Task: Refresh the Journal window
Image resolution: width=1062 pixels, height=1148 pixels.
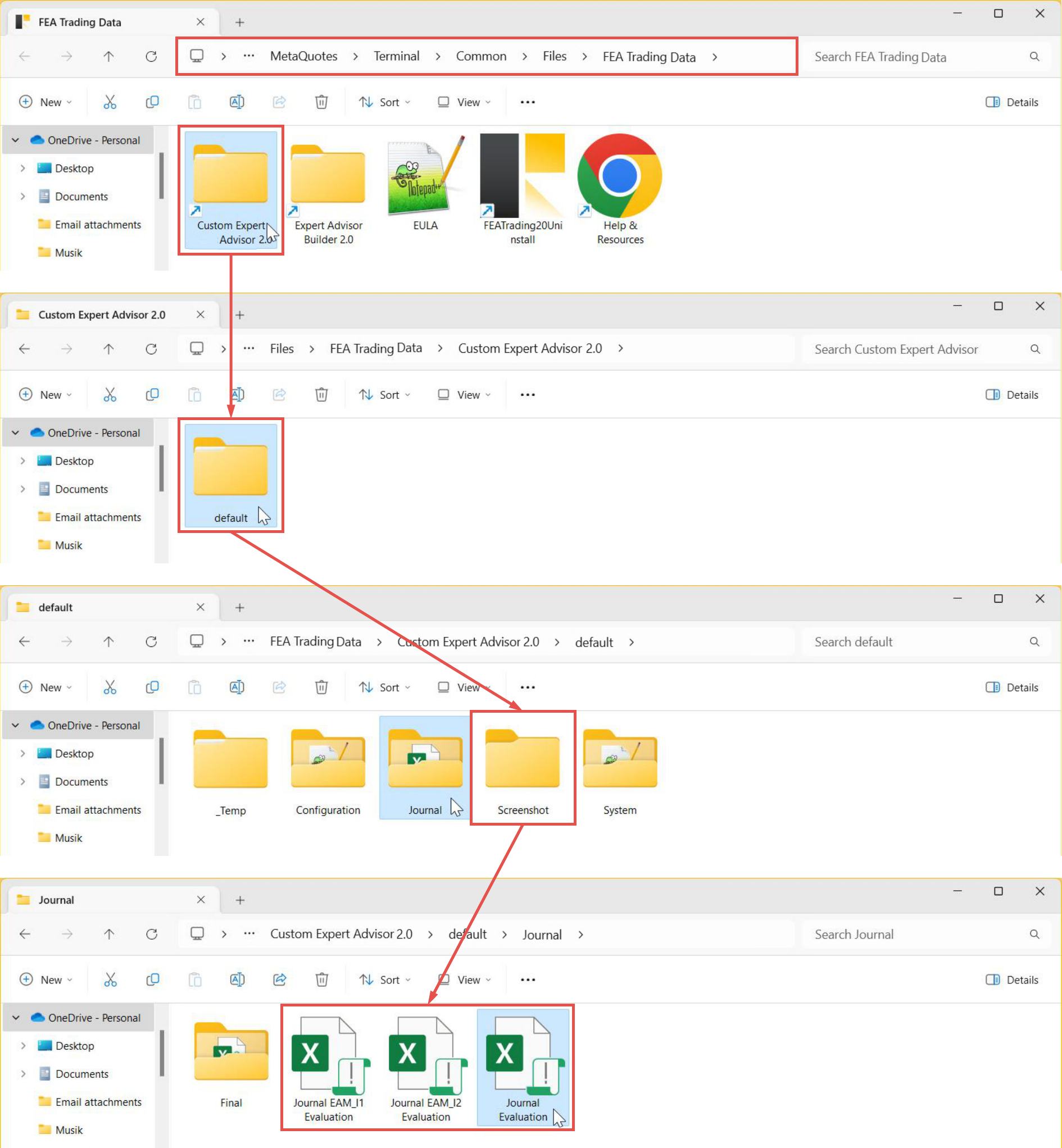Action: [152, 935]
